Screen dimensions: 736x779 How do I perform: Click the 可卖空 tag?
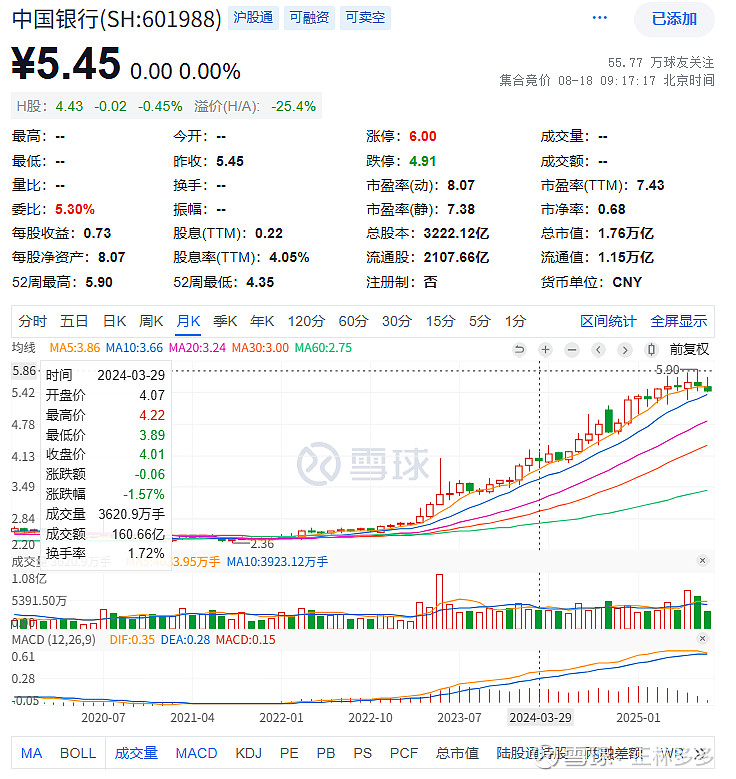[x=365, y=18]
